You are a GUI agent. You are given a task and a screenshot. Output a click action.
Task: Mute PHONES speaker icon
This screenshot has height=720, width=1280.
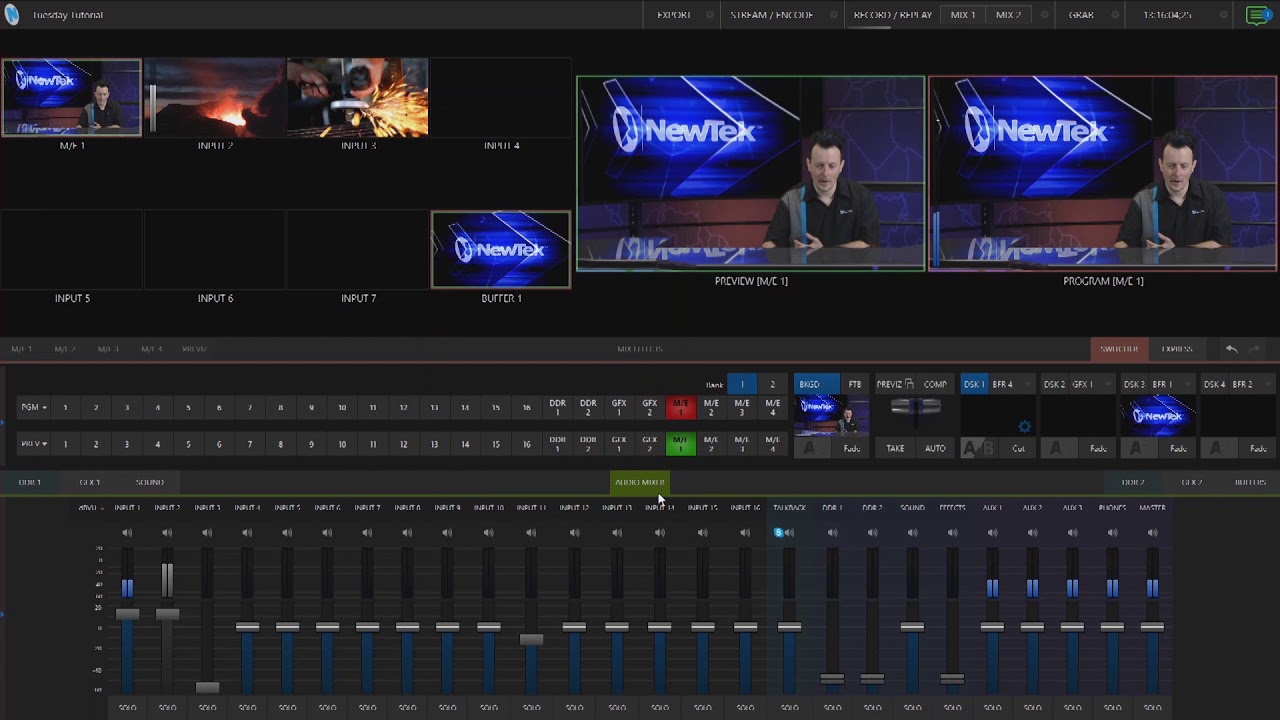pos(1112,533)
